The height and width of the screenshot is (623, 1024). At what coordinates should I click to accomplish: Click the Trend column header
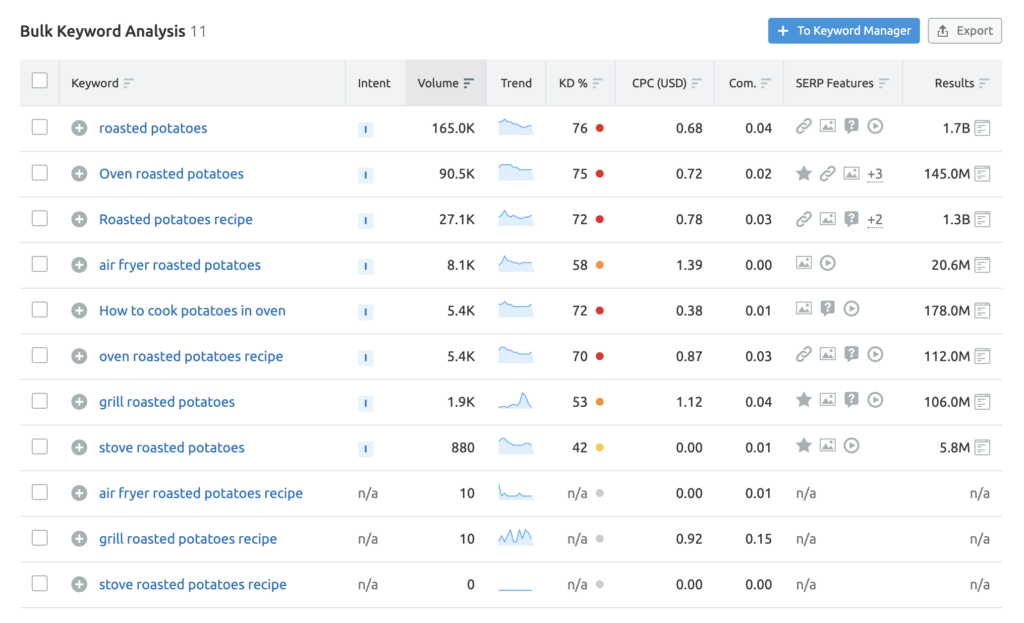(516, 83)
